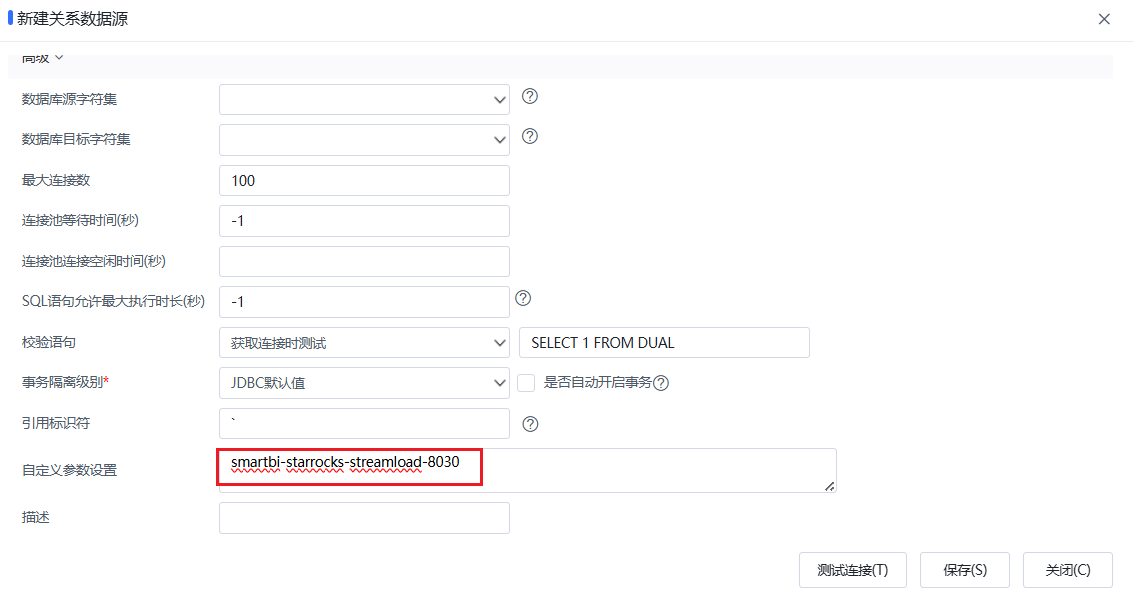Collapse the 高级 section chevron
The width and height of the screenshot is (1134, 600).
click(59, 58)
